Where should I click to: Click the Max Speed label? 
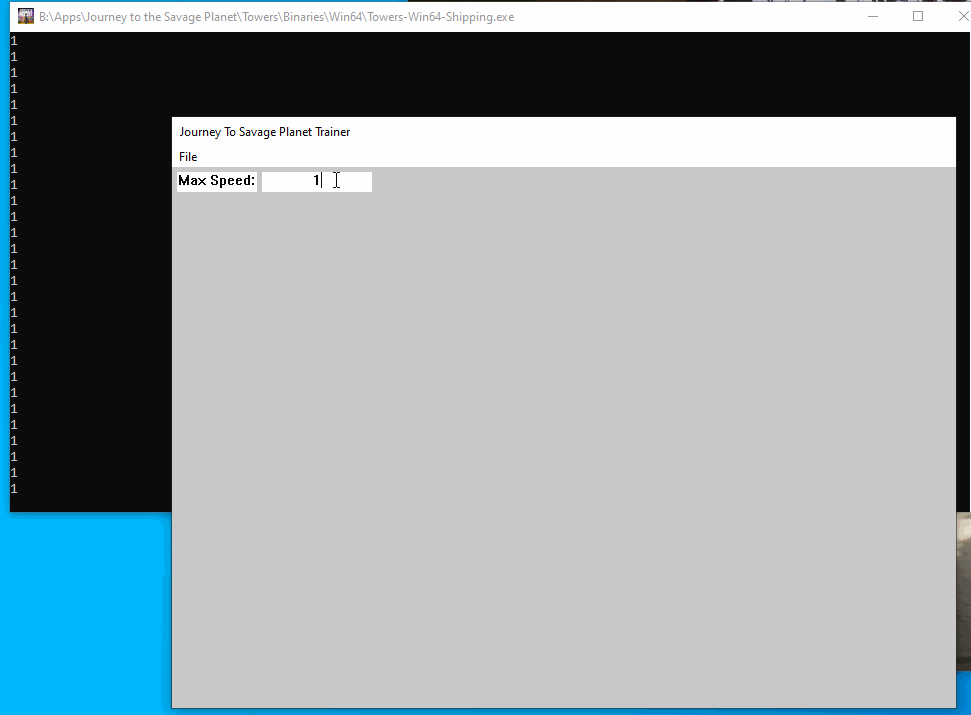217,181
